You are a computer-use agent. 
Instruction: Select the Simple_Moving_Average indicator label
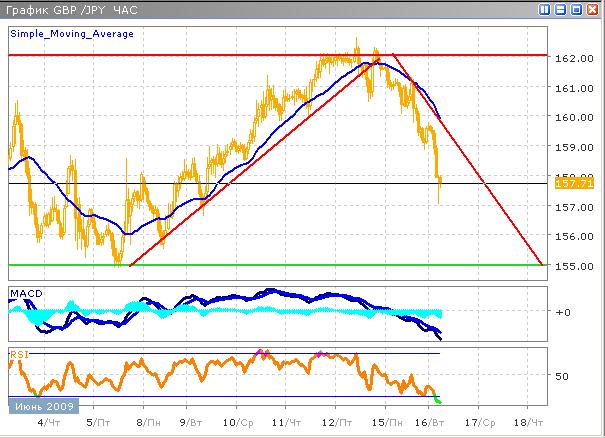(72, 33)
